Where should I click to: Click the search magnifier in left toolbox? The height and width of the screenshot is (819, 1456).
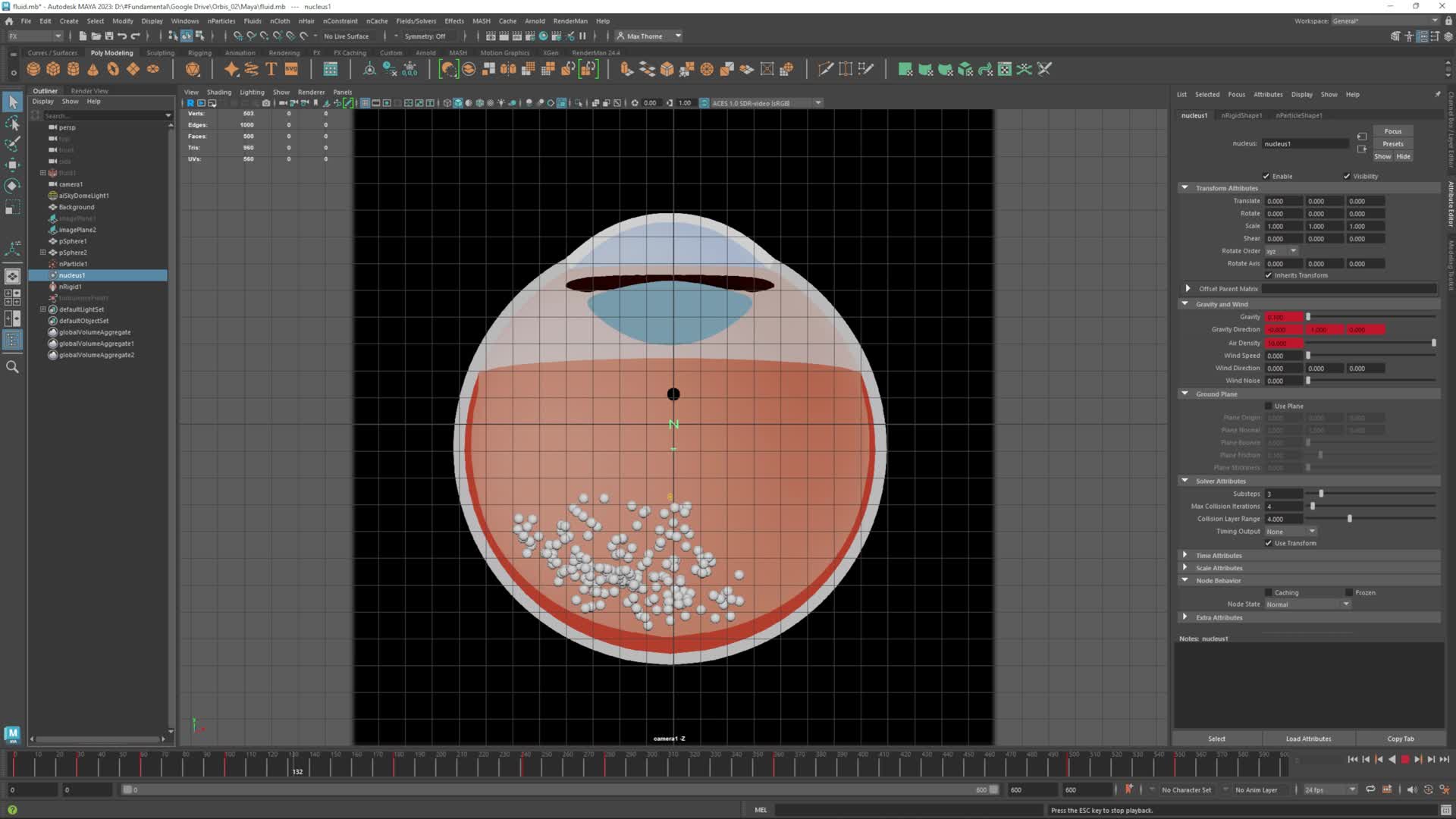(12, 367)
